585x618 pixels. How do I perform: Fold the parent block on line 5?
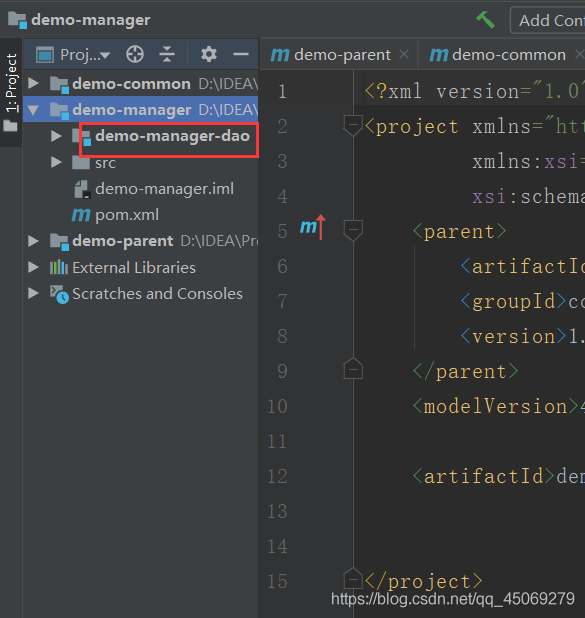[x=353, y=230]
